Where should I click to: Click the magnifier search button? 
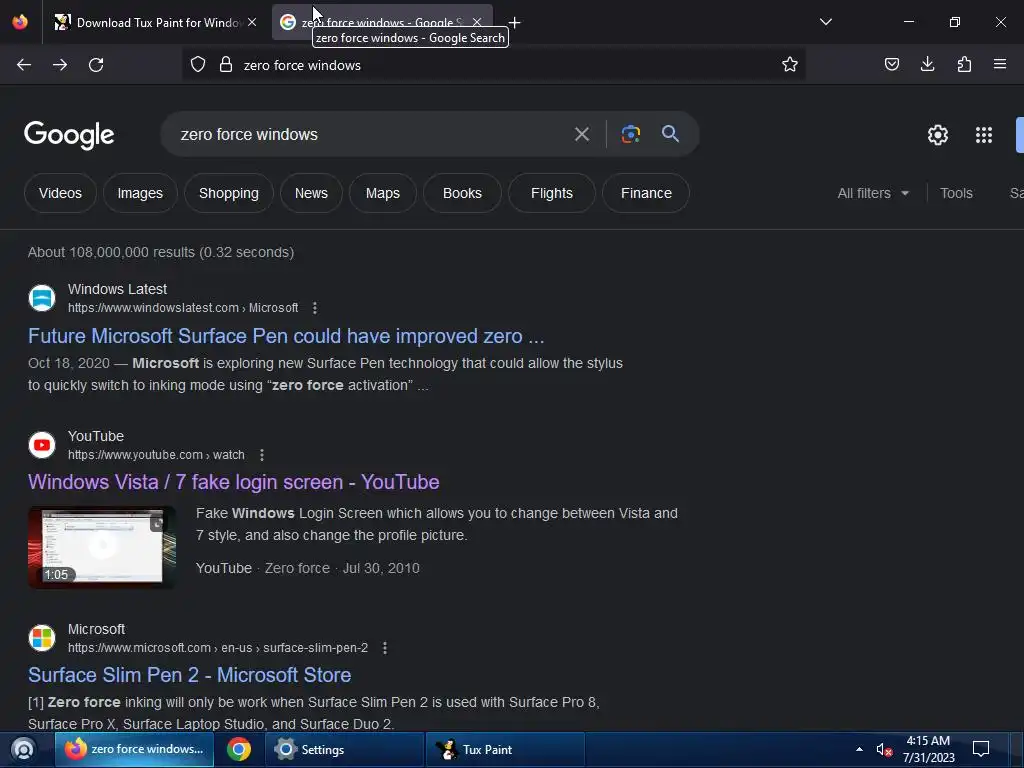click(670, 134)
